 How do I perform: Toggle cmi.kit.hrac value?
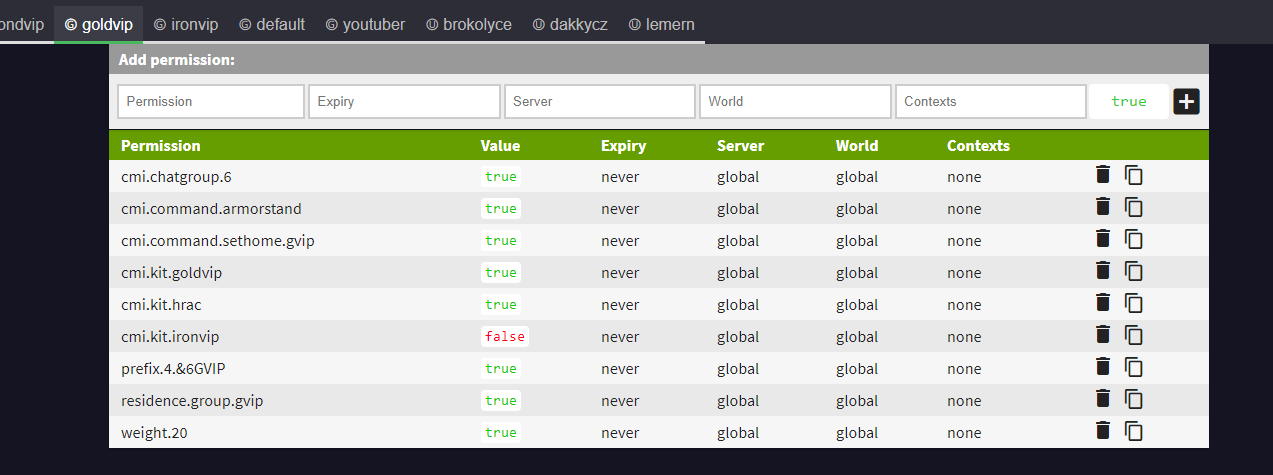click(x=501, y=305)
